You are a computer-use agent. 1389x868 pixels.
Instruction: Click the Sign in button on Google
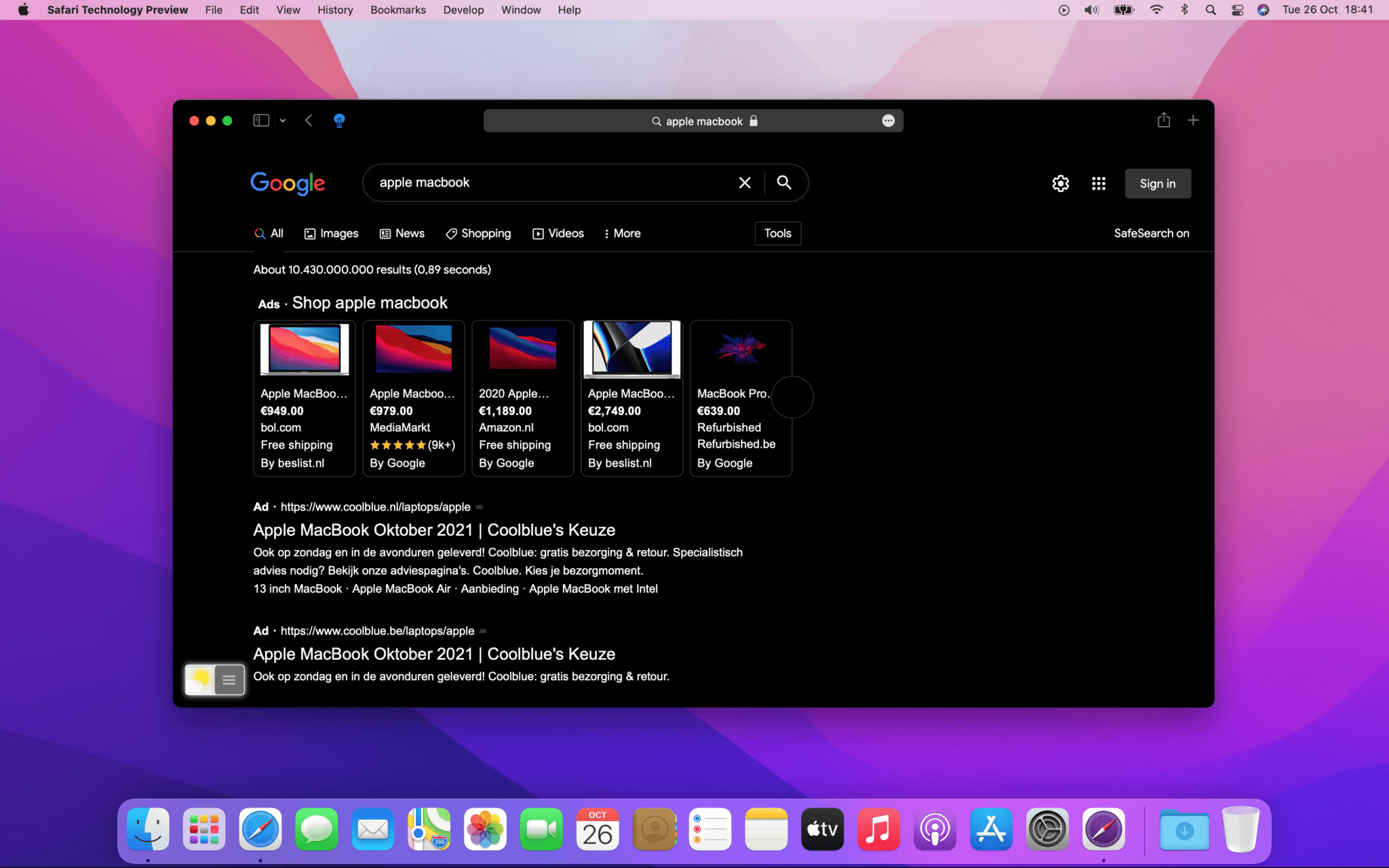coord(1157,183)
